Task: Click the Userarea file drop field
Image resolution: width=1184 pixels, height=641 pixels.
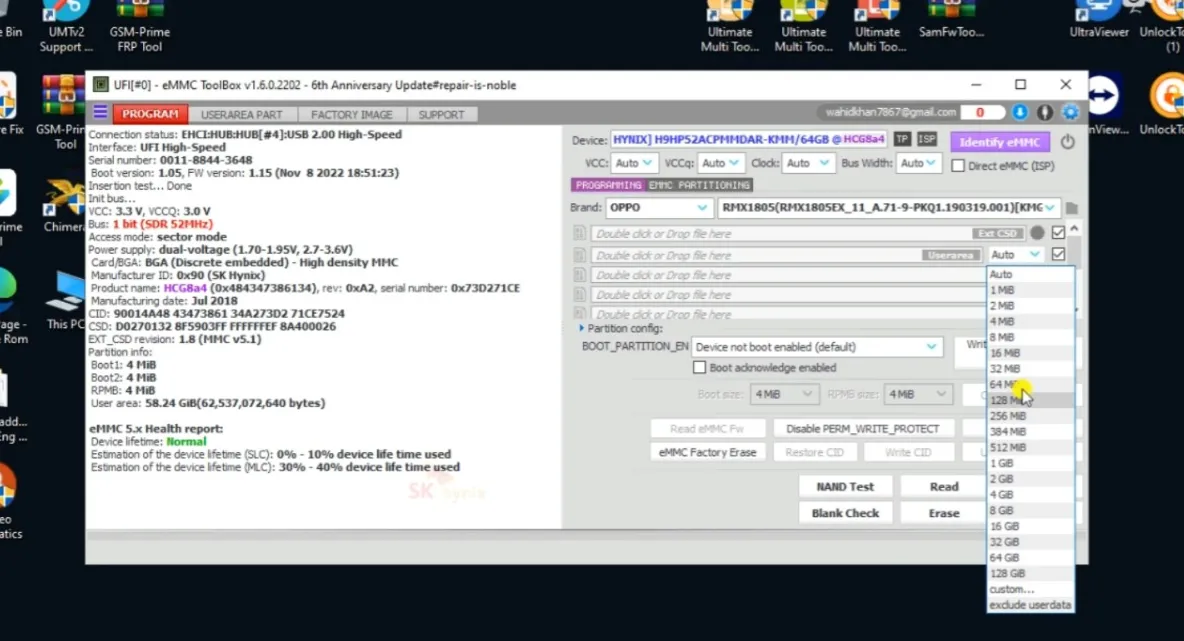Action: click(785, 255)
